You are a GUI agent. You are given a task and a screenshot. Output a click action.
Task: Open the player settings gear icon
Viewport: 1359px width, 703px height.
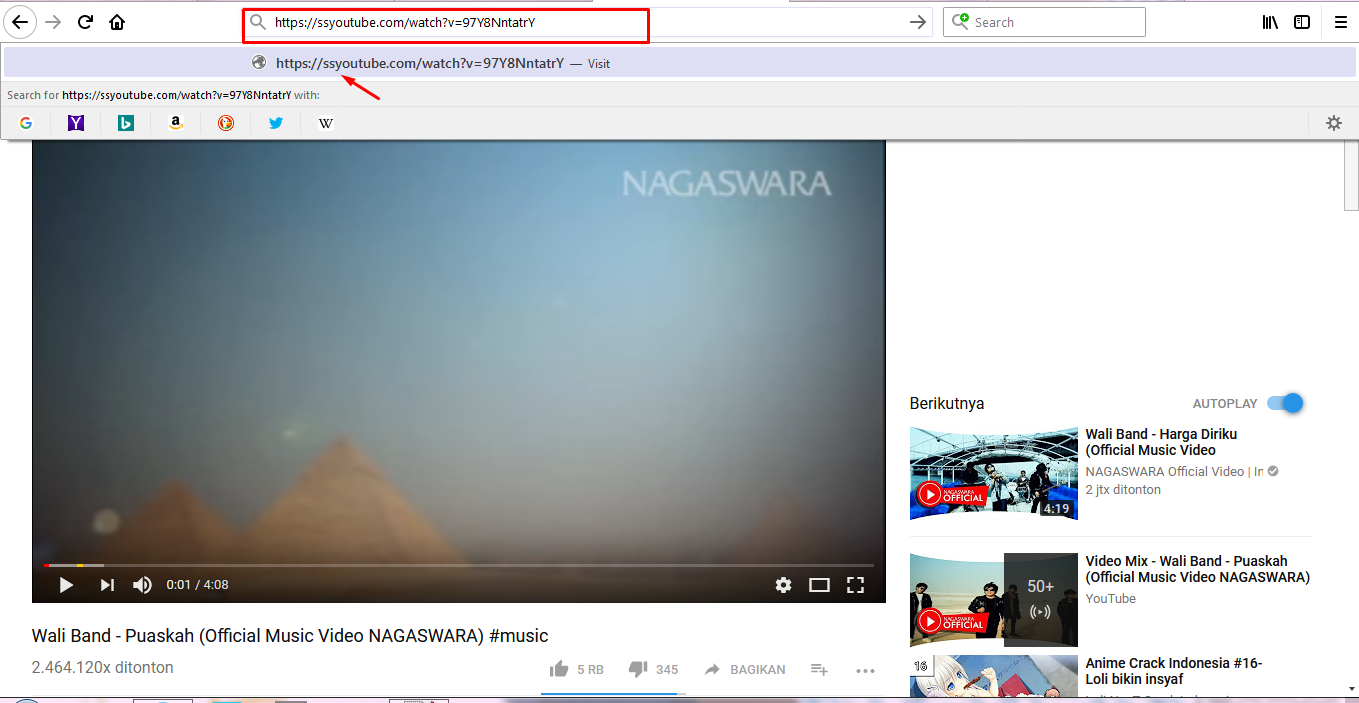tap(783, 585)
